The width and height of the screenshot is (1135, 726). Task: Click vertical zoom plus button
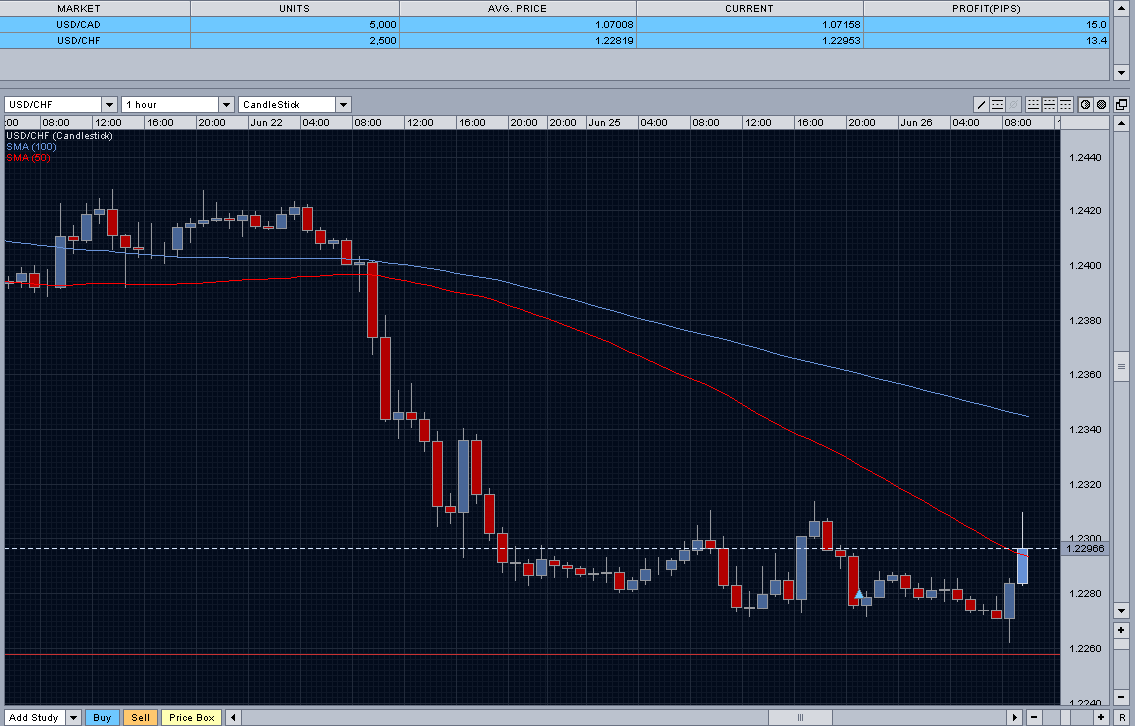click(1121, 630)
